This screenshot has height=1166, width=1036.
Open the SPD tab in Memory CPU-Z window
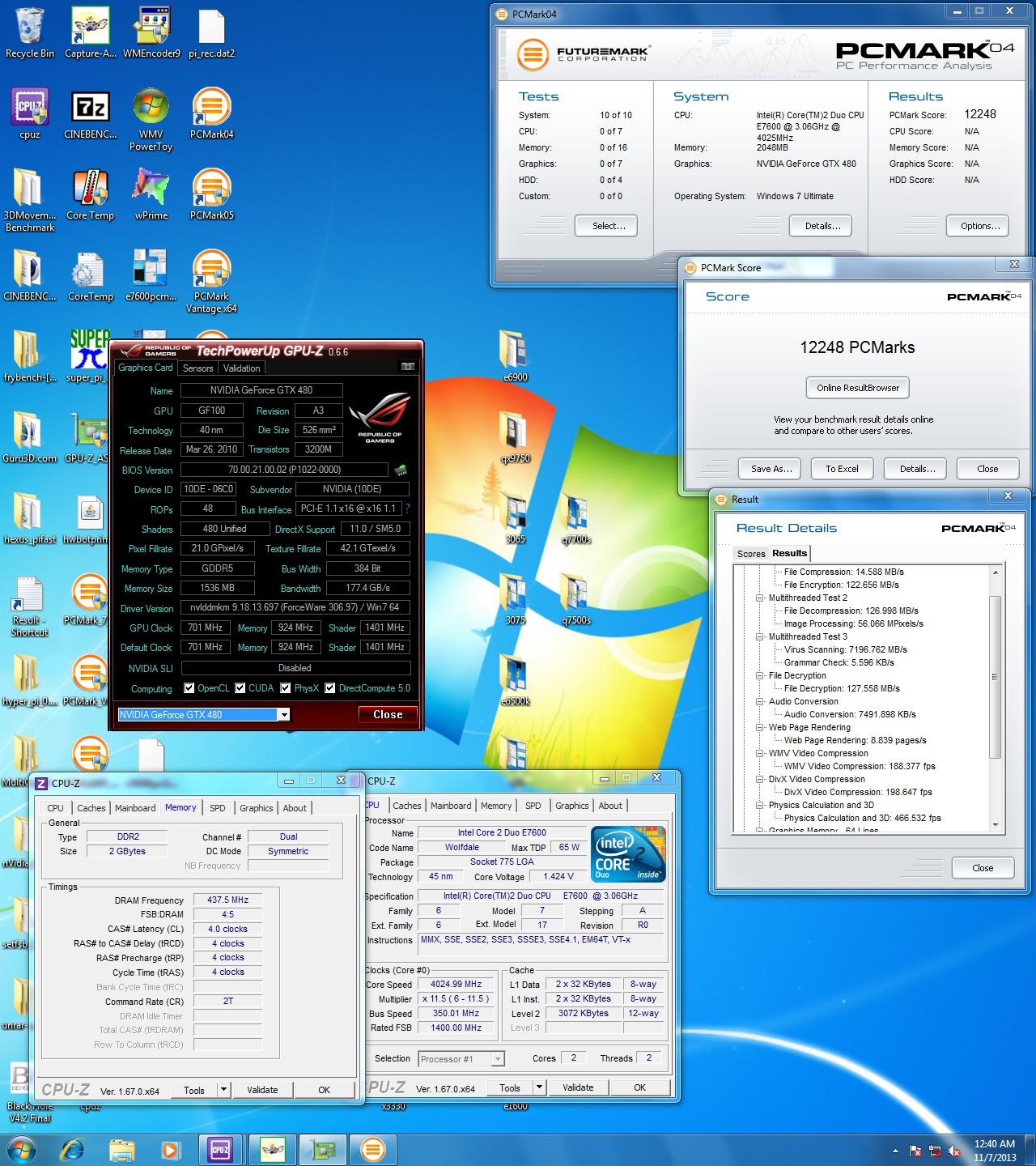[x=218, y=808]
